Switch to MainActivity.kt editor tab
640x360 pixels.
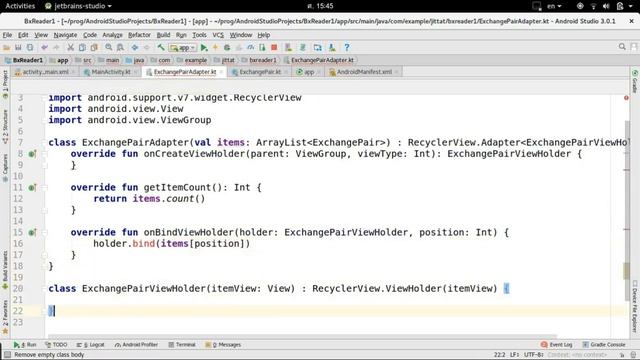click(x=111, y=72)
